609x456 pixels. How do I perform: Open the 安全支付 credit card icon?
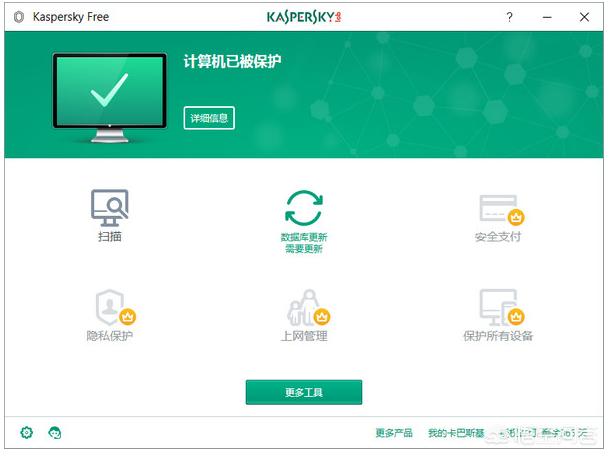point(498,209)
